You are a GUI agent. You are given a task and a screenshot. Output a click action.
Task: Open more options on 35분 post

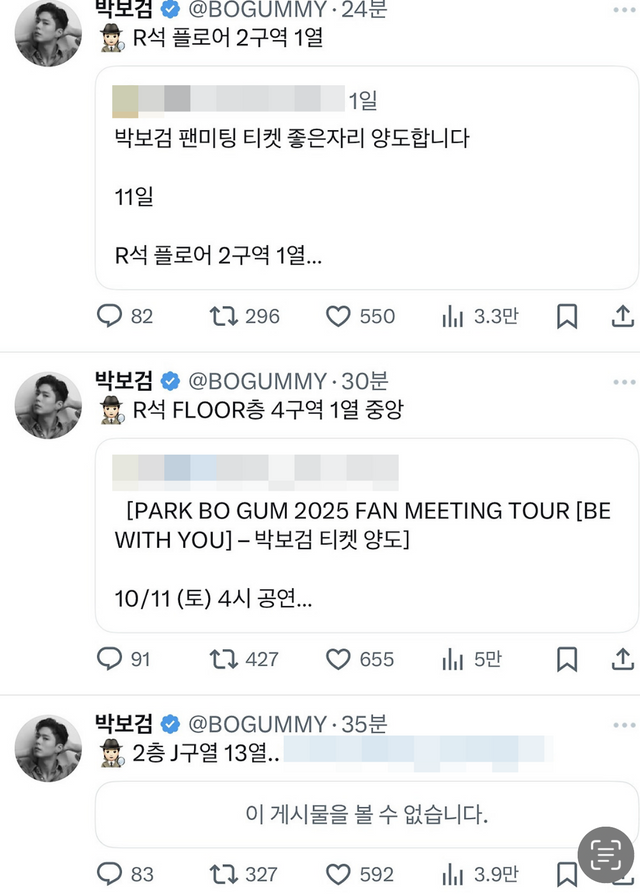click(624, 725)
